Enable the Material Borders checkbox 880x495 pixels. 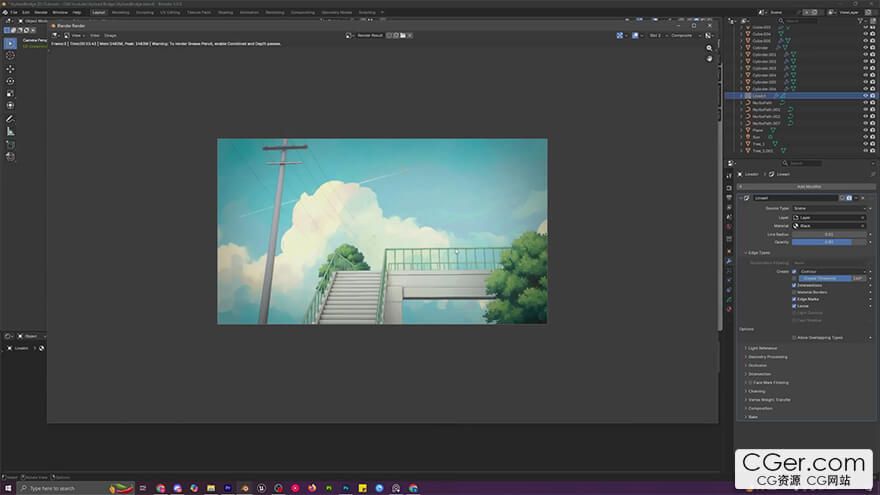795,292
